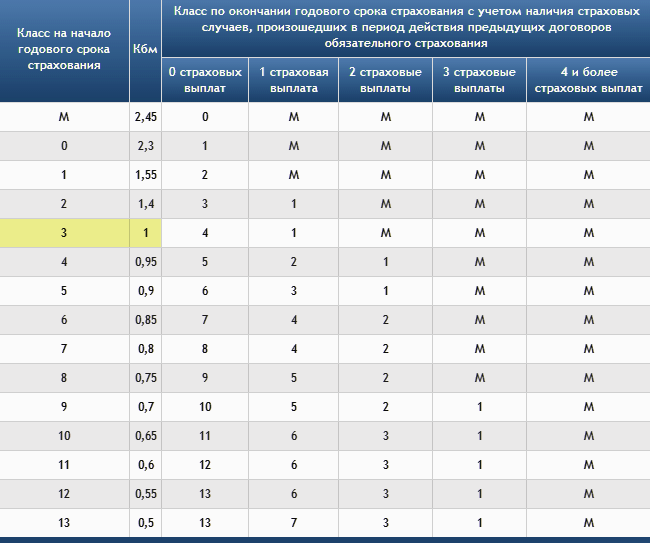The height and width of the screenshot is (543, 650).
Task: Select the Кбм value 0,55 cell
Action: tap(145, 494)
